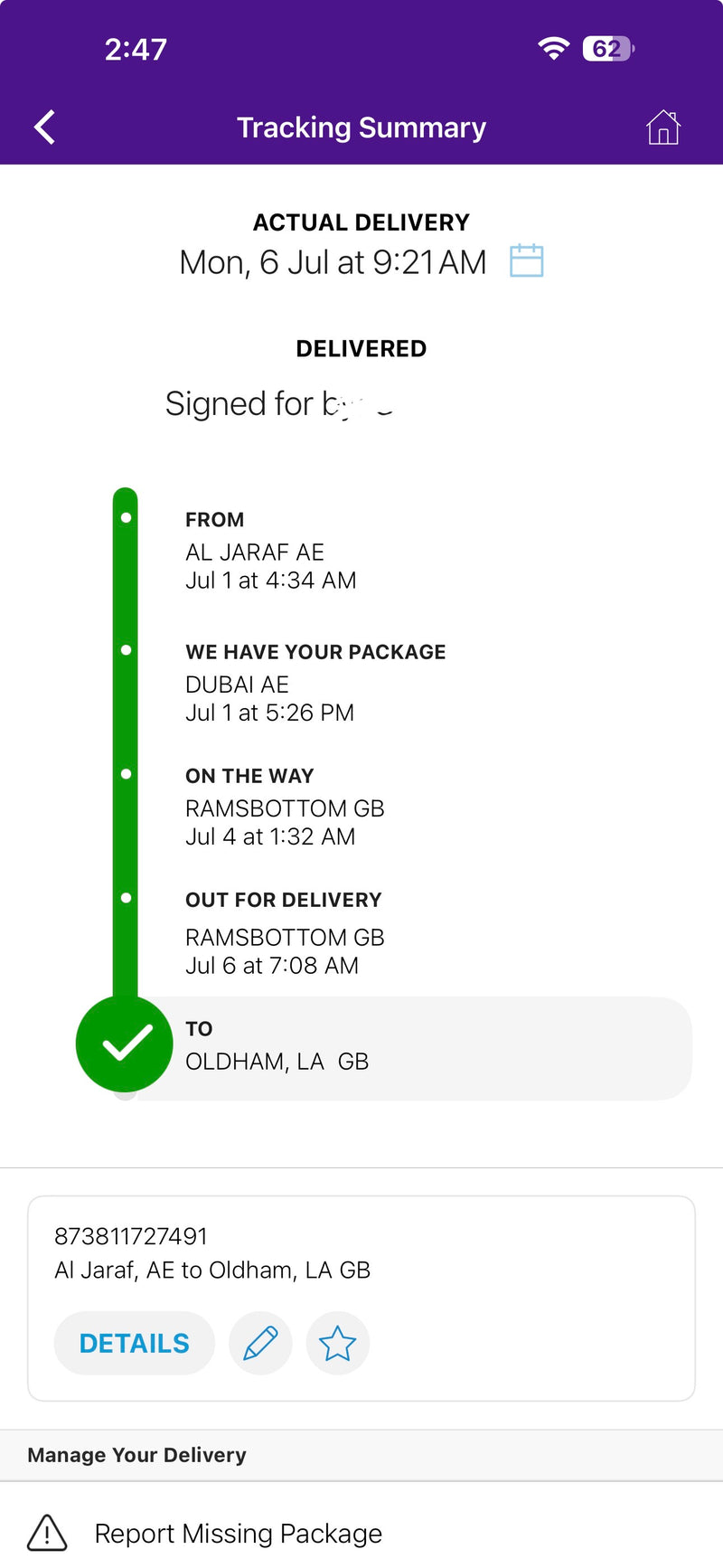The image size is (723, 1568).
Task: Select Report Missing Package
Action: [239, 1533]
